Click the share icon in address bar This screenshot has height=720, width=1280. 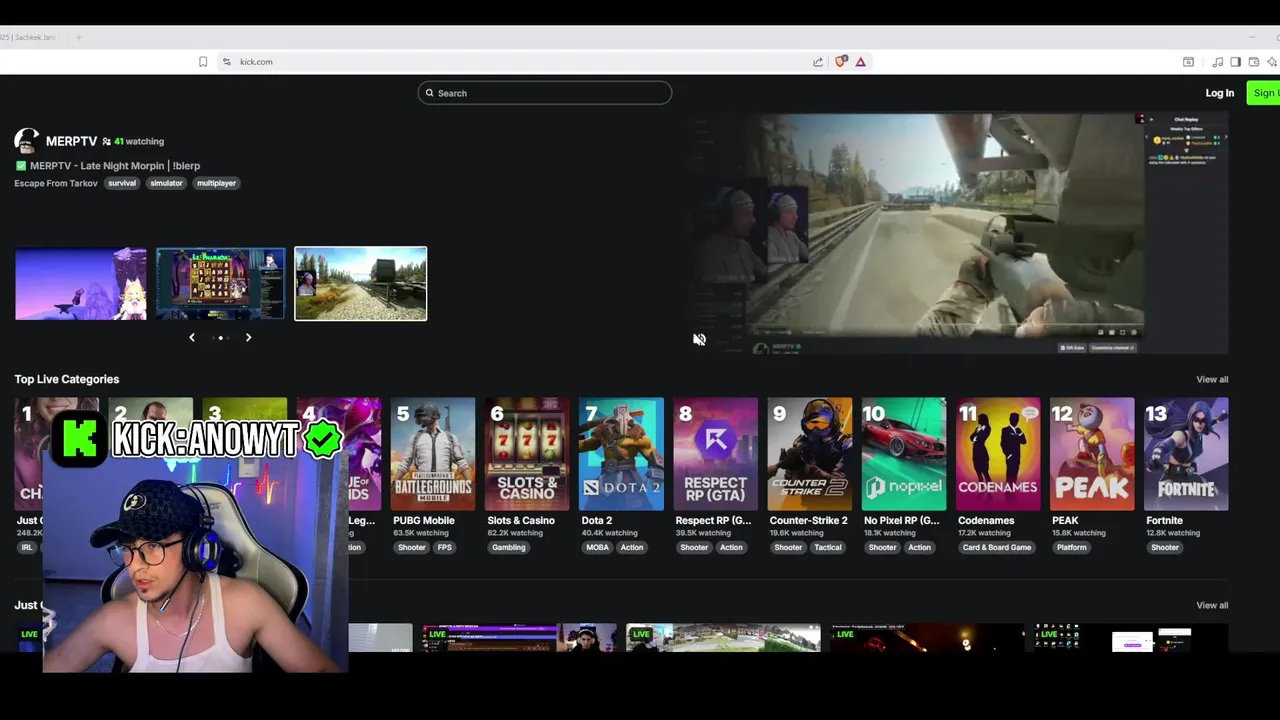point(818,62)
